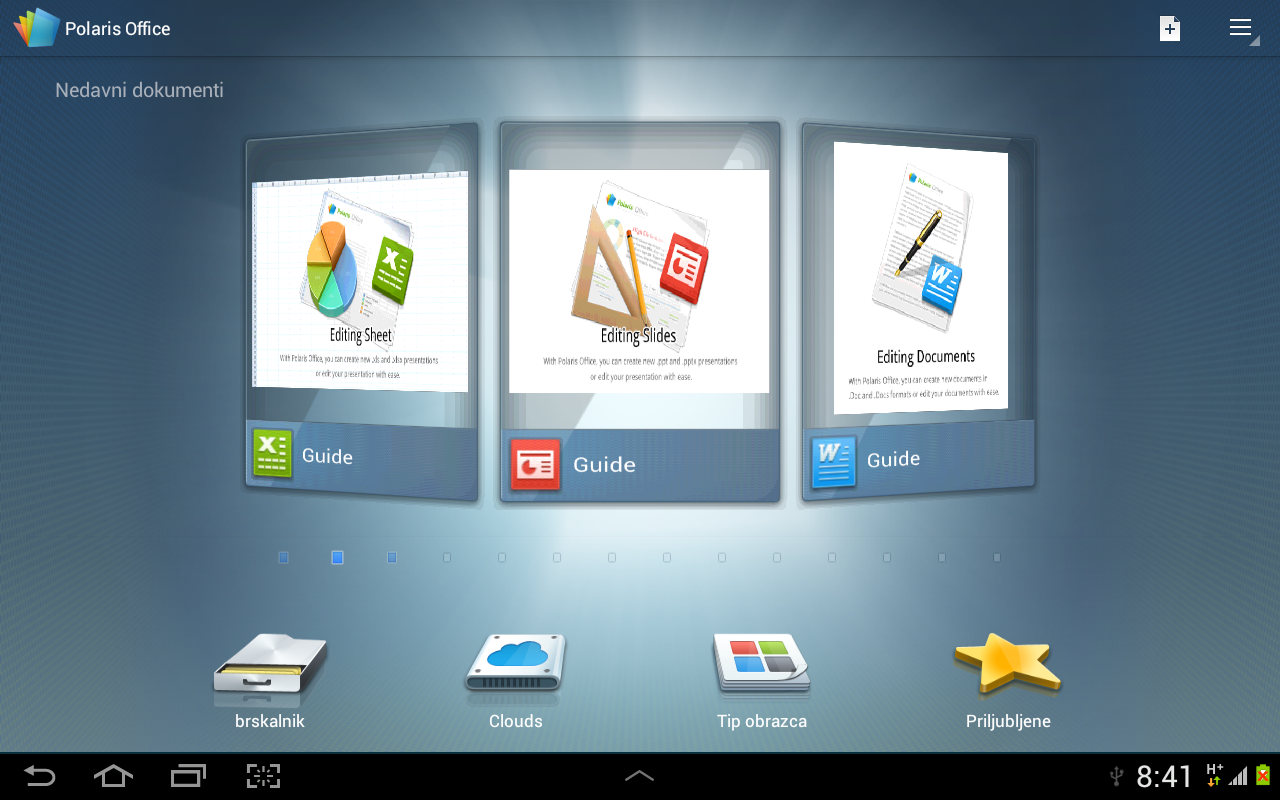The height and width of the screenshot is (800, 1280).
Task: Click the Clouds label
Action: tap(516, 721)
